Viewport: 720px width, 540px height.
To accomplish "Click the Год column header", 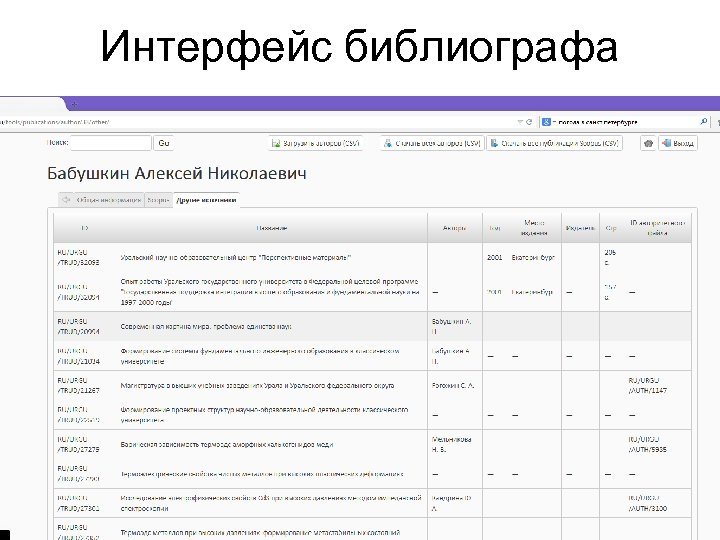I will (495, 228).
